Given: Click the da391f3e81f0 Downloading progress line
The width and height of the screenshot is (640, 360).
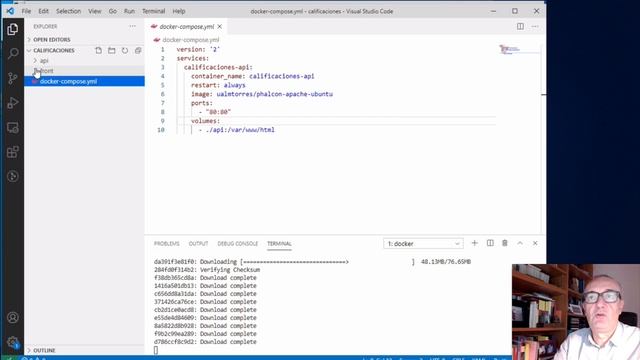Looking at the screenshot, I should pos(312,262).
